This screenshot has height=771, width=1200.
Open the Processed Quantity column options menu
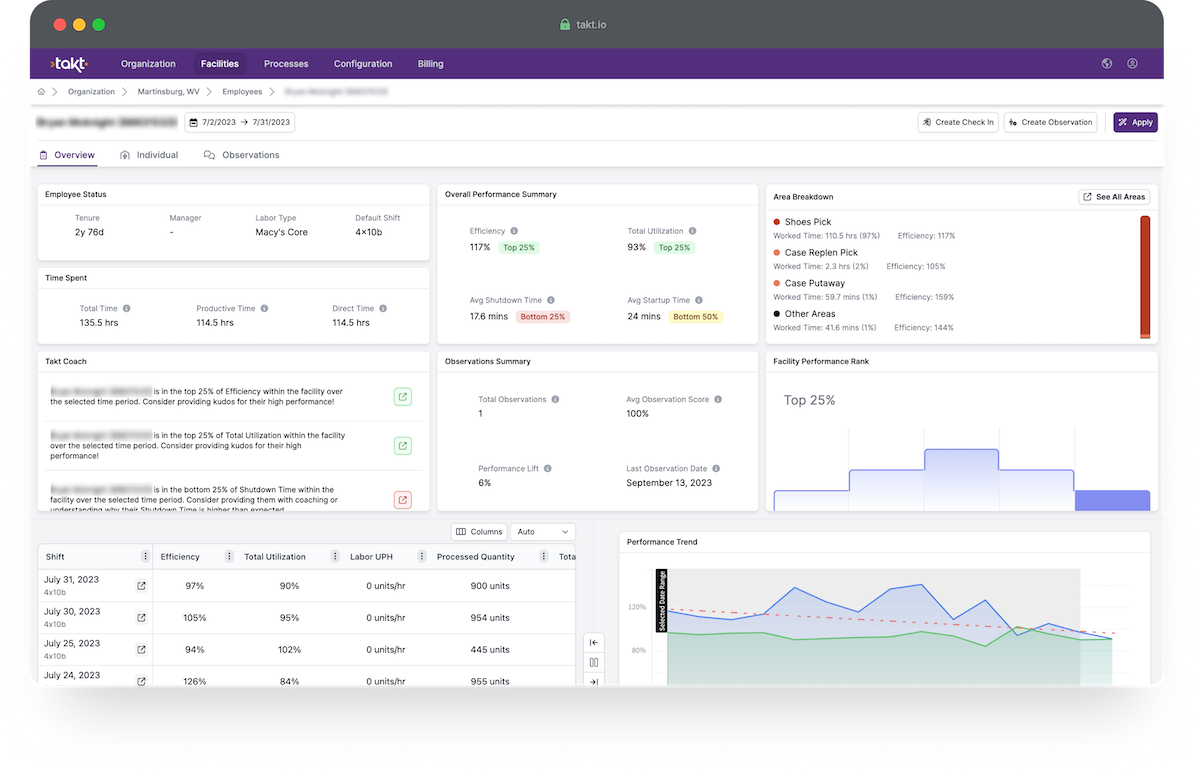(x=542, y=557)
